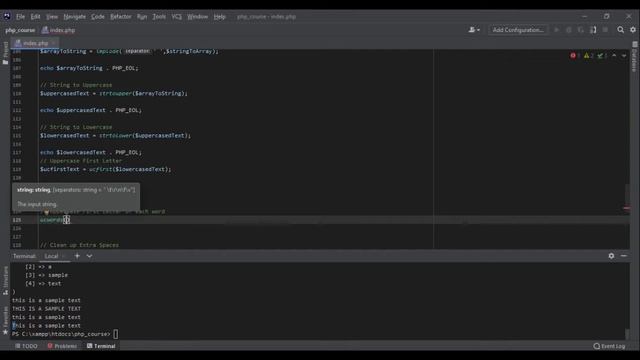
Task: Open the Structure tool window sidebar button
Action: [5, 280]
